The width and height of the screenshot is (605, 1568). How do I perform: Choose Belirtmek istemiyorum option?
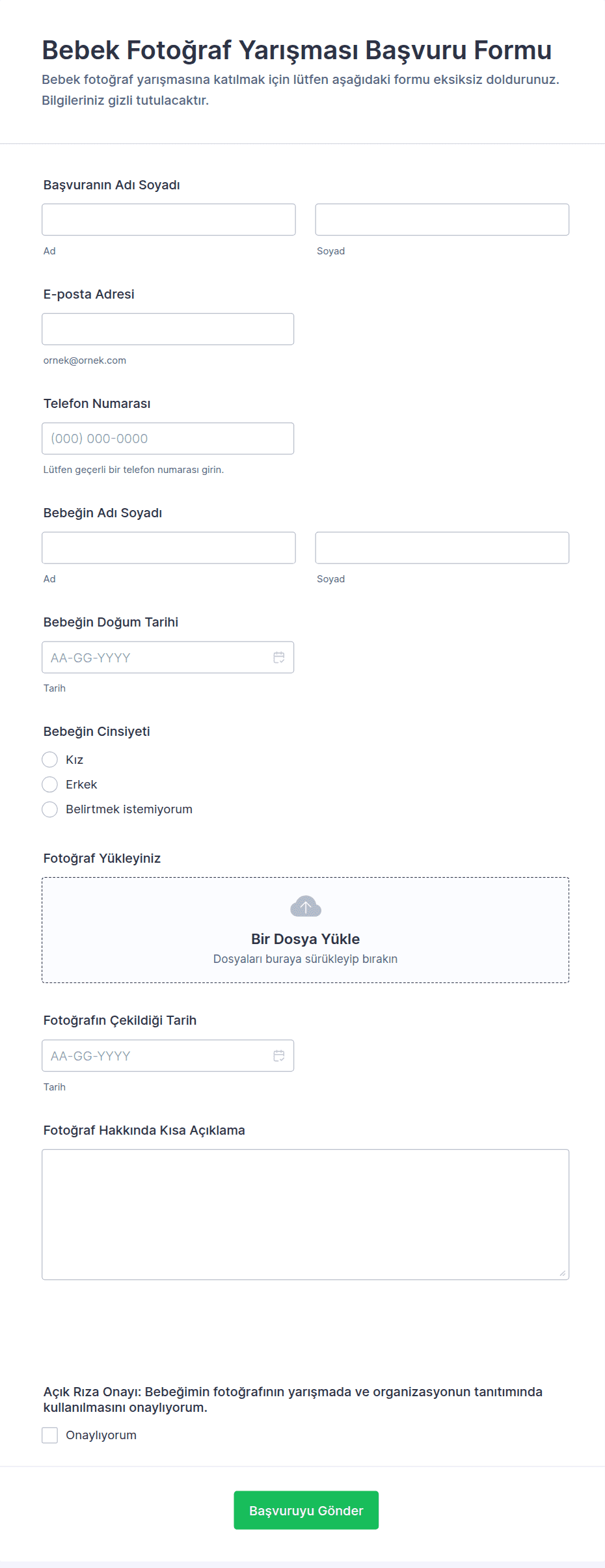coord(50,809)
